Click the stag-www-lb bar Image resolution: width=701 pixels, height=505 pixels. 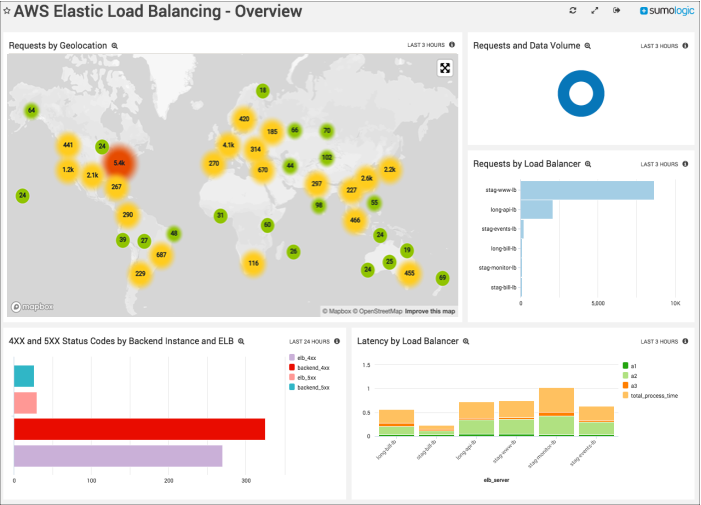coord(587,190)
